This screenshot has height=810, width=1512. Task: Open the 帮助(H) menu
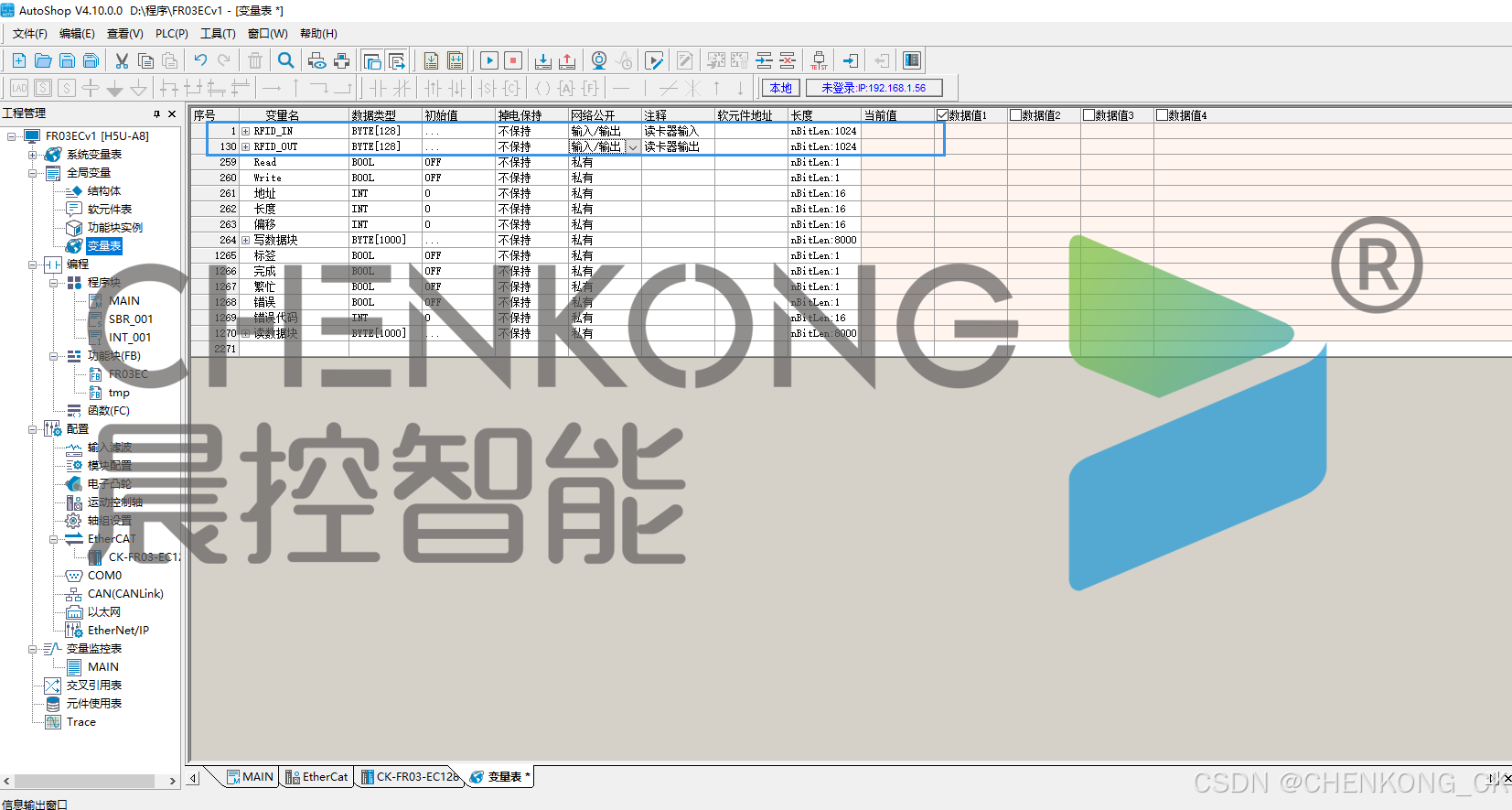click(318, 34)
